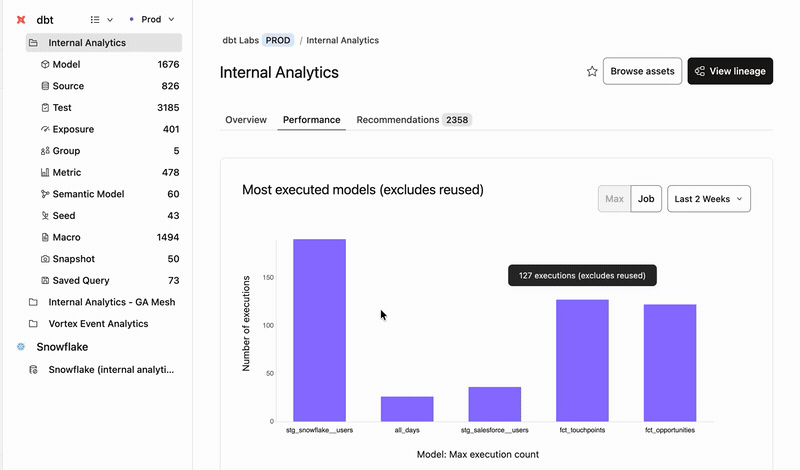Click the Internal Analytics breadcrumb
The height and width of the screenshot is (470, 800).
[x=342, y=40]
